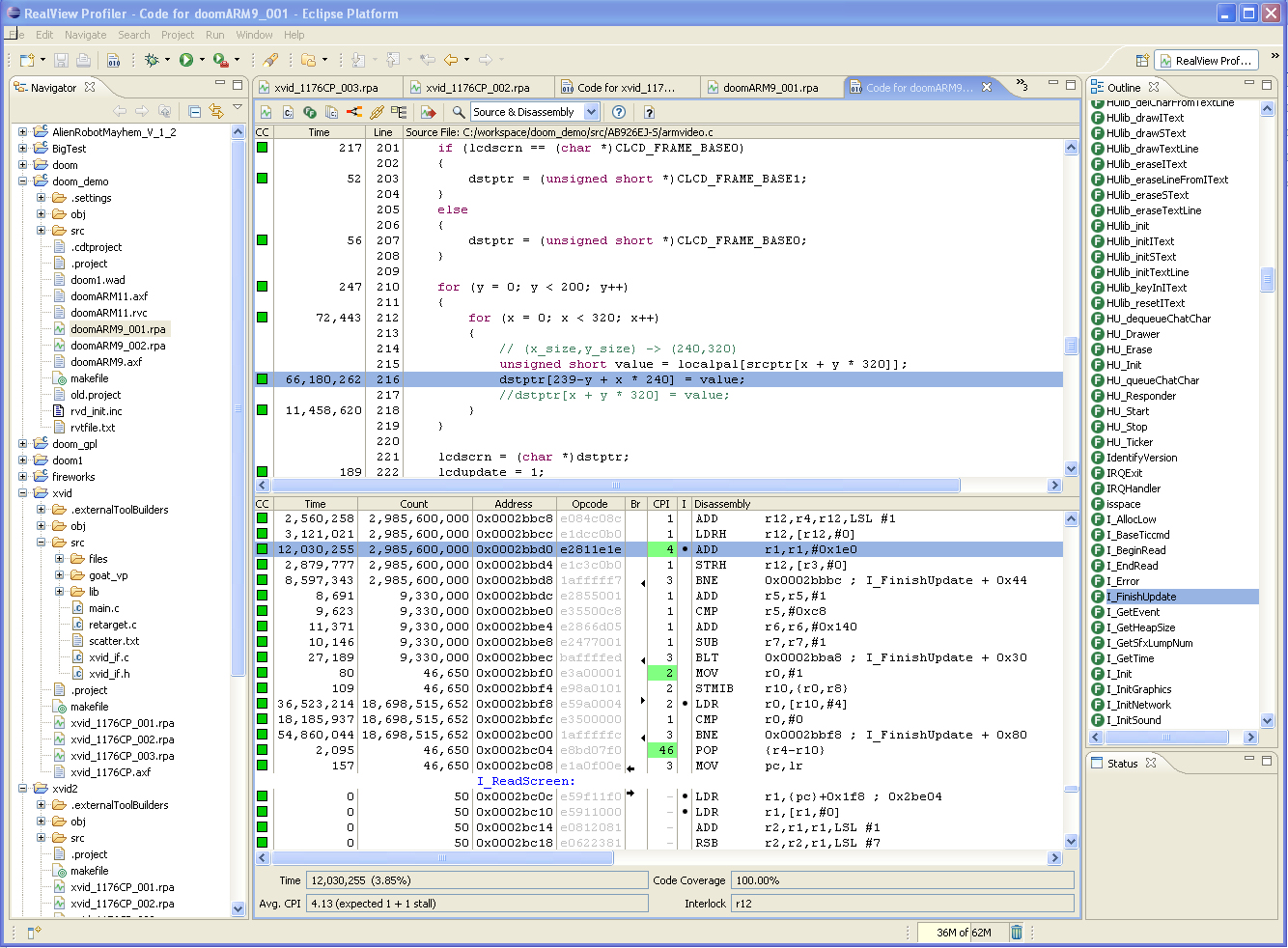Viewport: 1288px width, 948px height.
Task: Click the New wizard toolbar icon
Action: click(x=28, y=60)
